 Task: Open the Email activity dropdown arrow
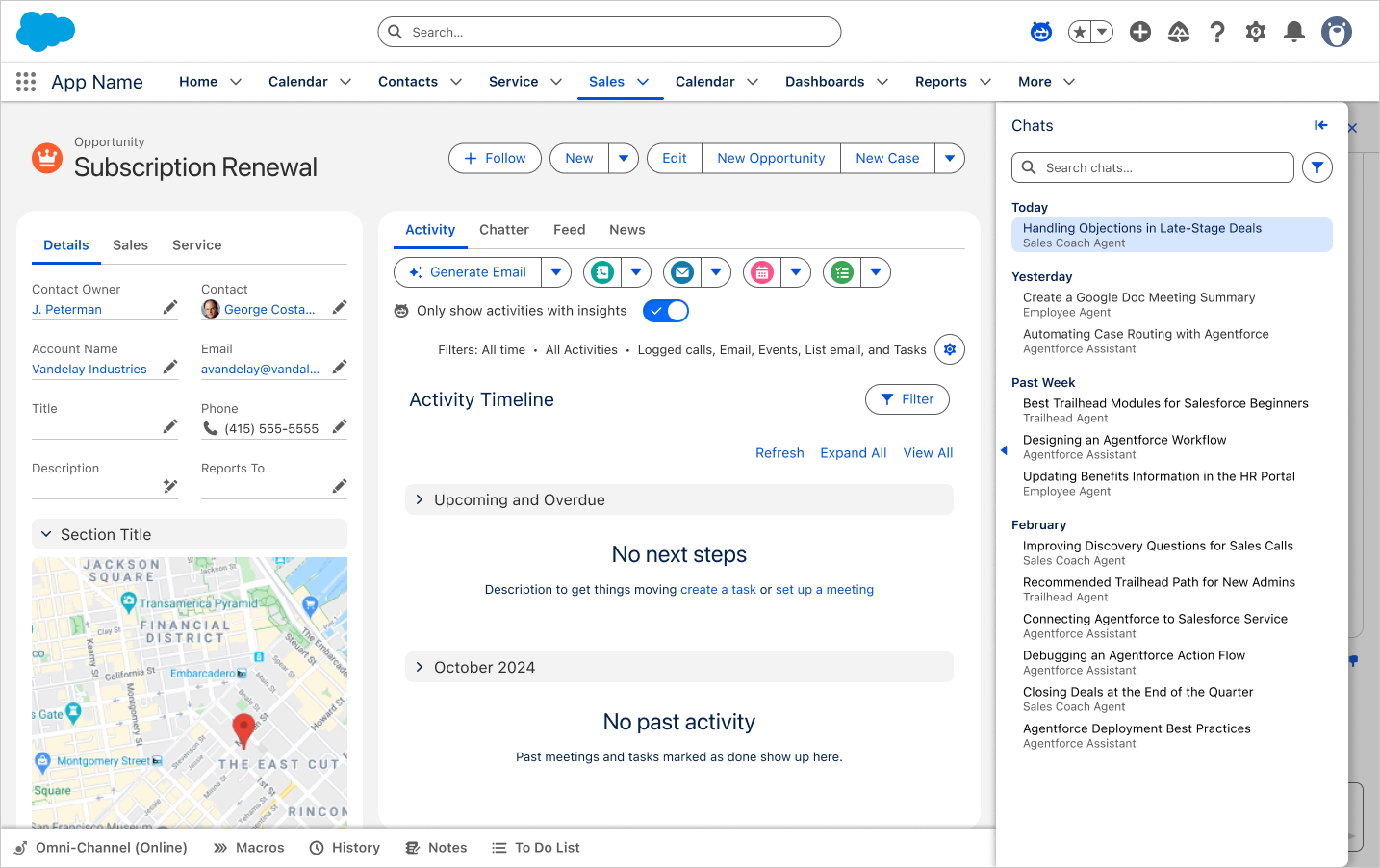[716, 272]
